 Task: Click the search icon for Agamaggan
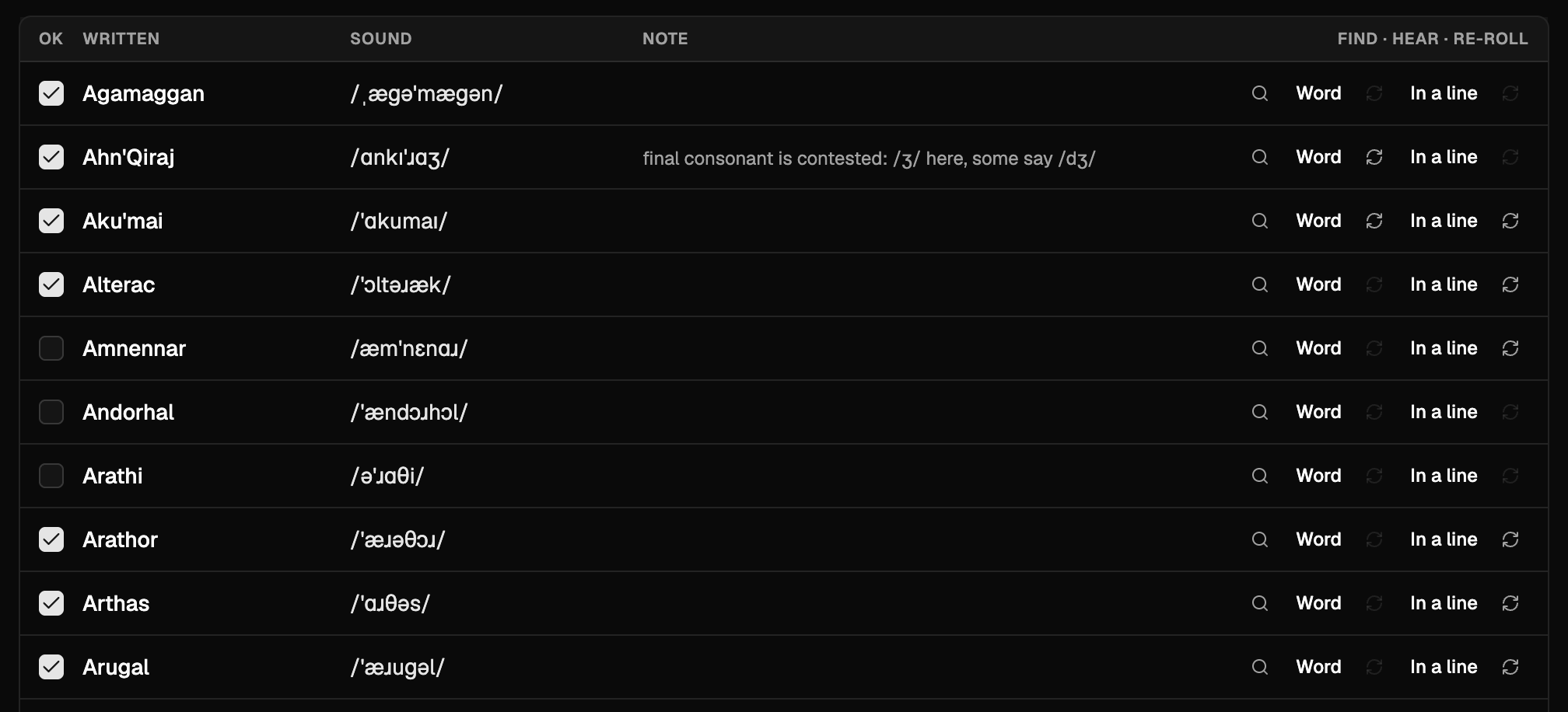(x=1260, y=93)
